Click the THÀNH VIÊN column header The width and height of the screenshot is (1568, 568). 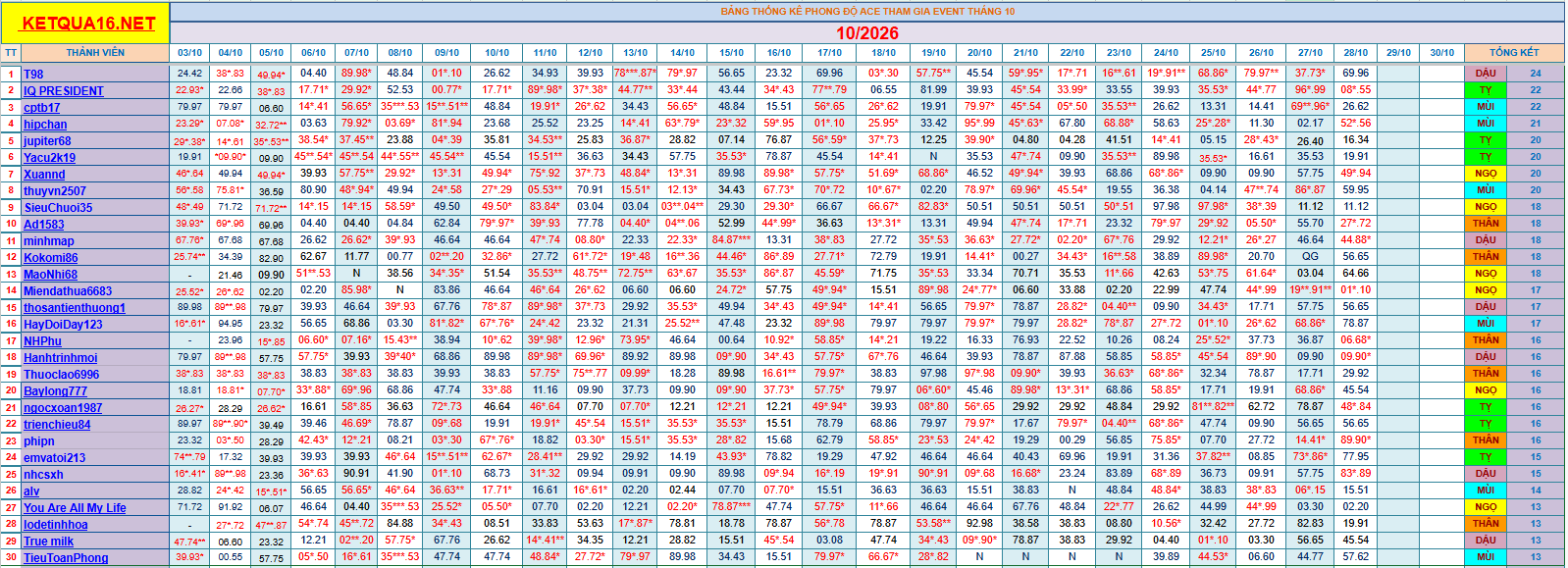(95, 53)
